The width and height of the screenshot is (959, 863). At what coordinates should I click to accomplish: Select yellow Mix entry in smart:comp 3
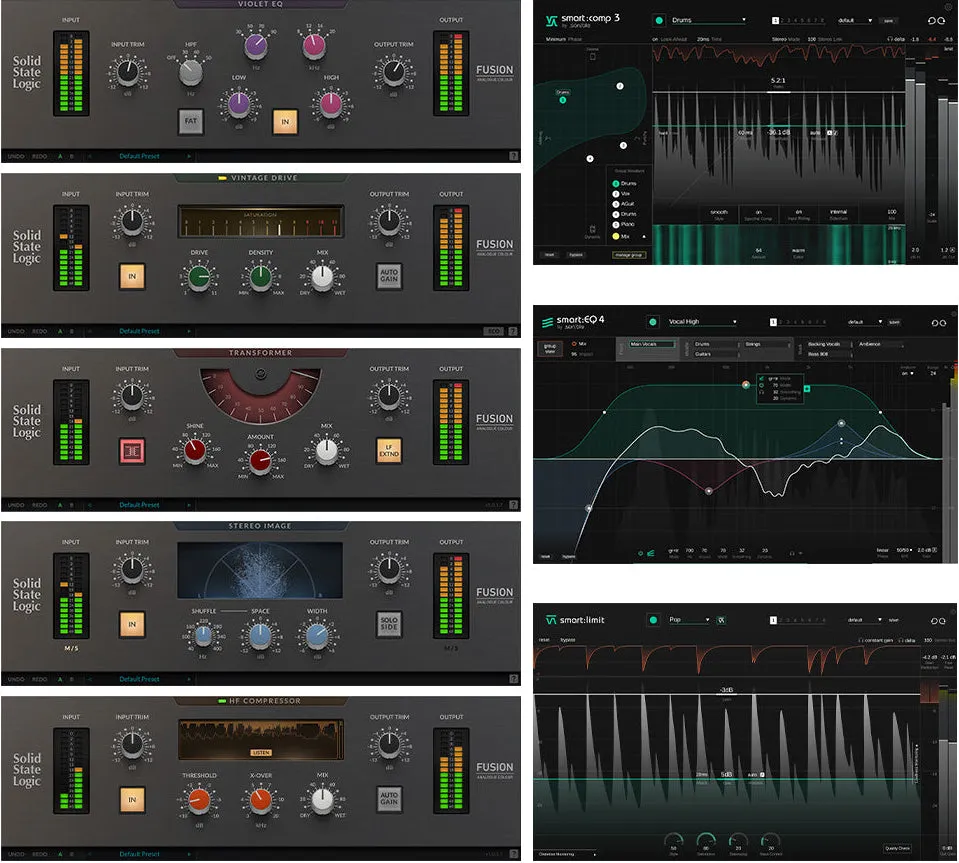[621, 236]
